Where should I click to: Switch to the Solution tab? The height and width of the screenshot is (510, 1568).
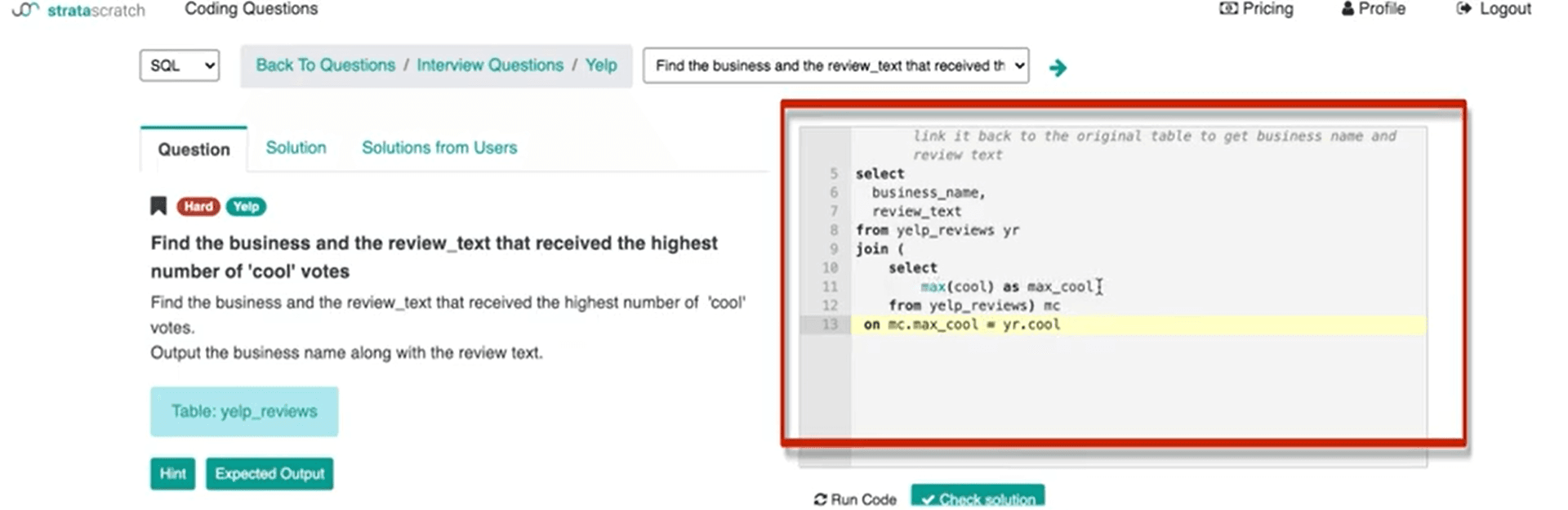[x=296, y=148]
